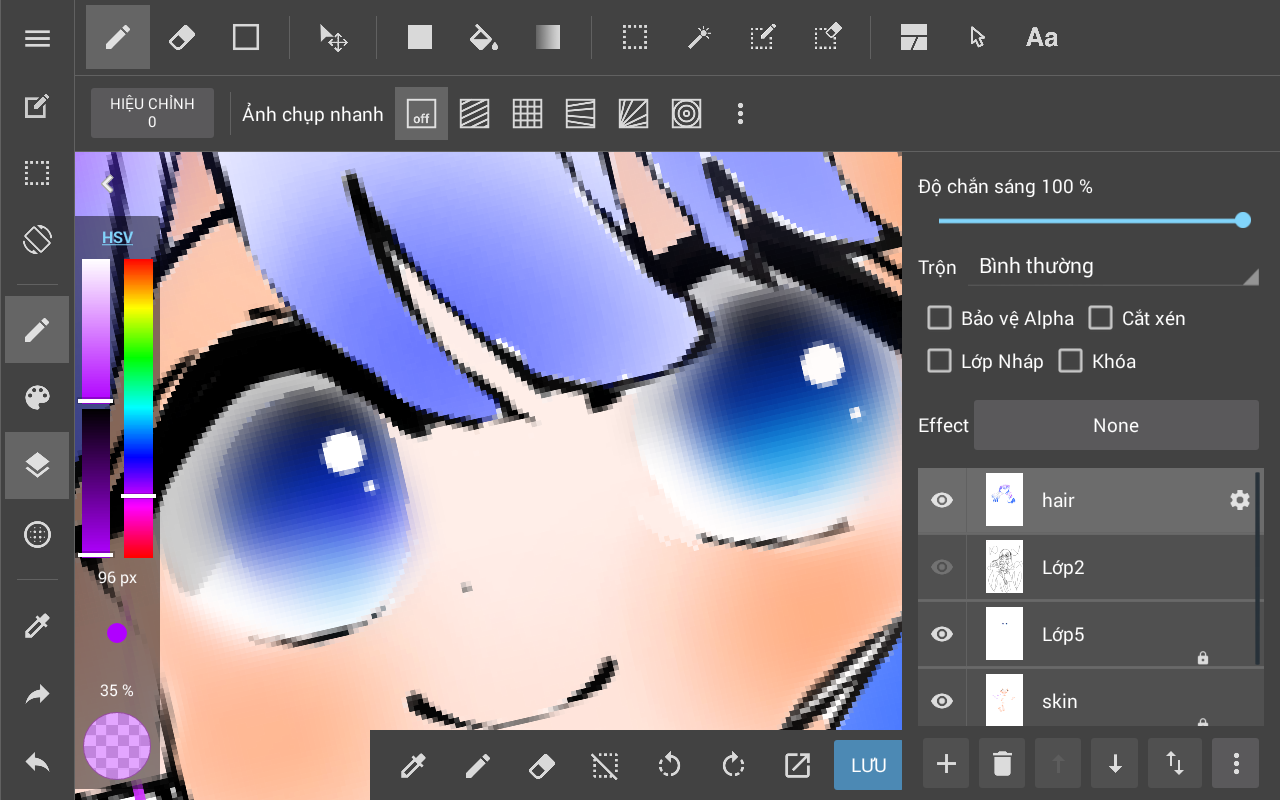
Task: Add a new layer
Action: (x=946, y=764)
